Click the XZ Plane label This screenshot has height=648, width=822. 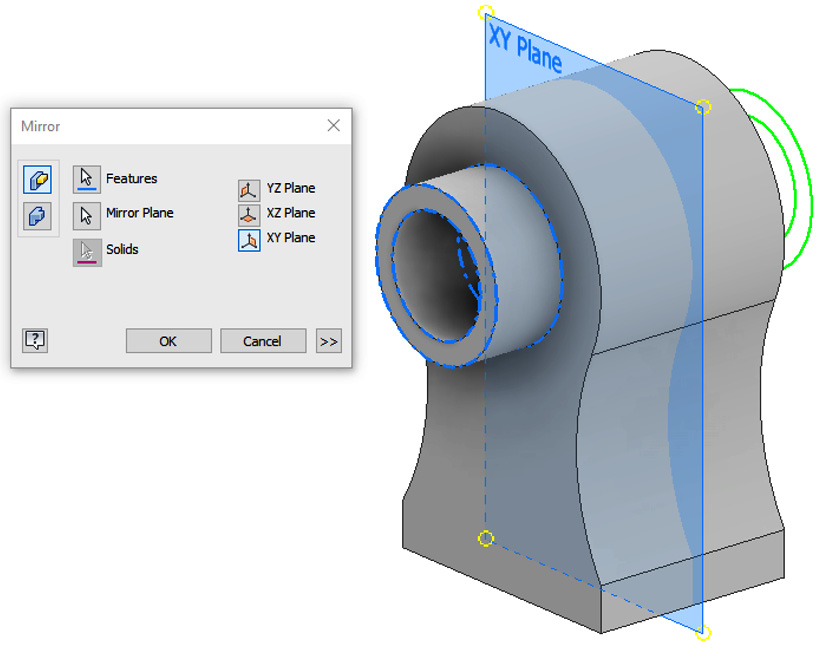click(x=291, y=213)
